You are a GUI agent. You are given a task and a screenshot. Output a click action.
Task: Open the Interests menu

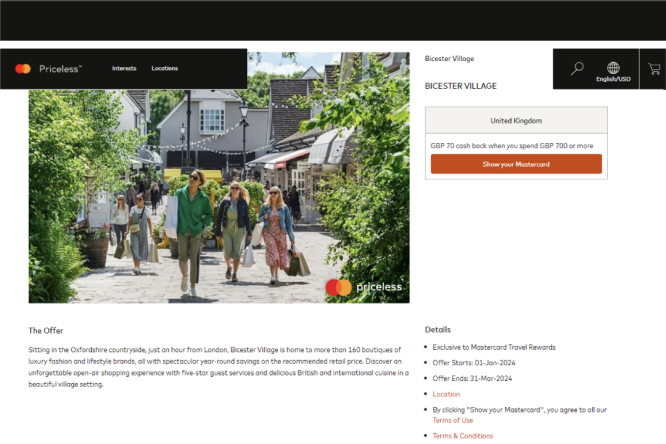tap(124, 68)
